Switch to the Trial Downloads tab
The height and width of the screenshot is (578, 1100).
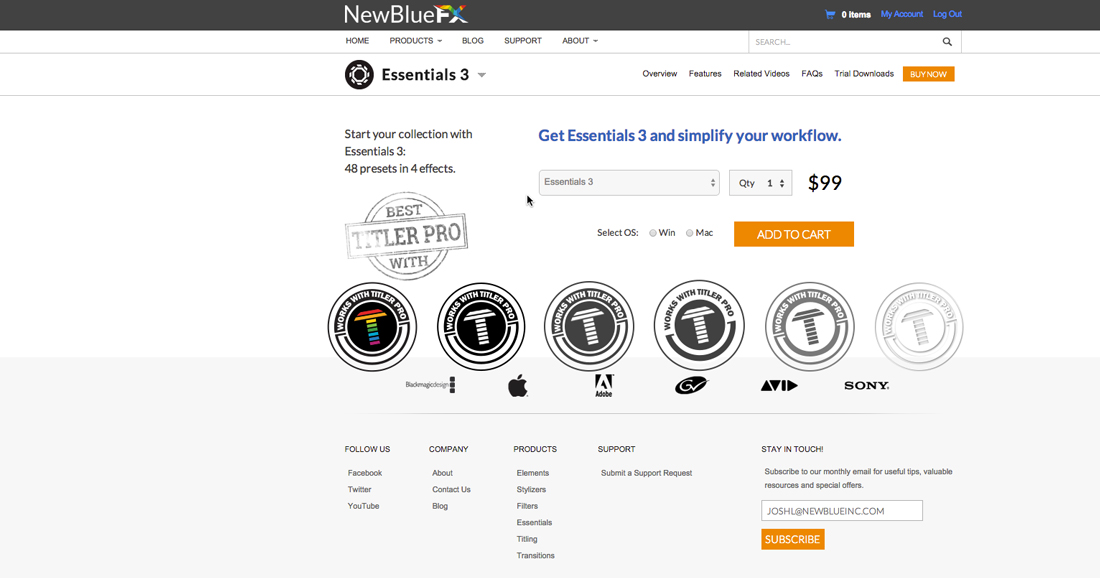(x=864, y=74)
